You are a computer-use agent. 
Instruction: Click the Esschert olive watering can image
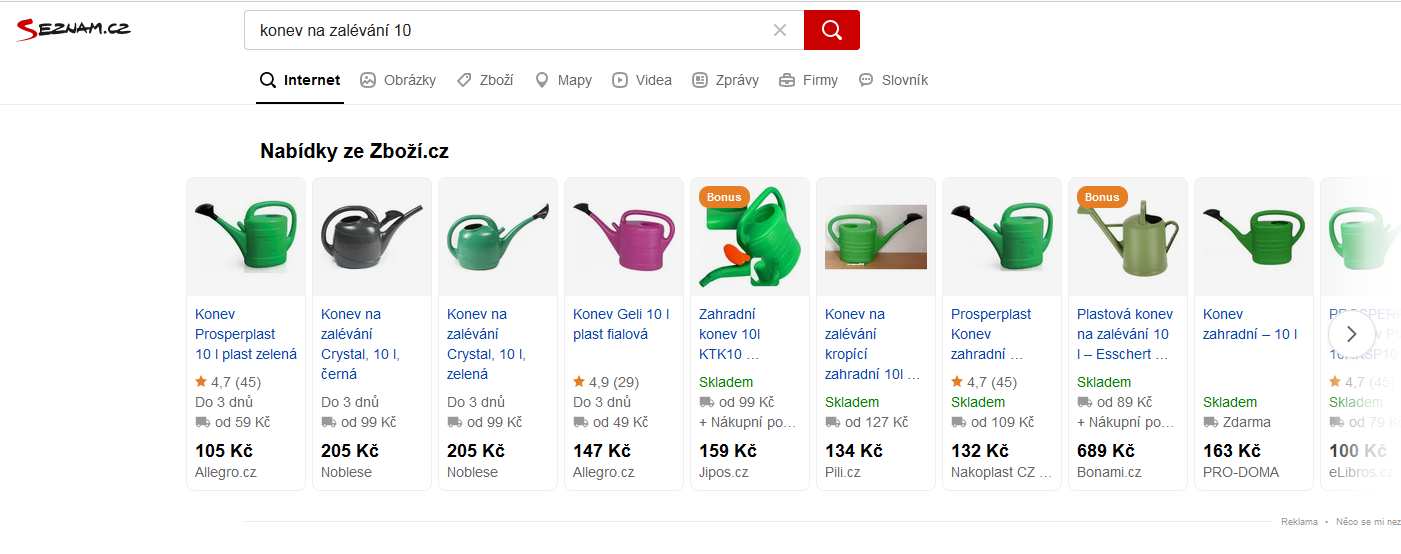(x=1128, y=242)
